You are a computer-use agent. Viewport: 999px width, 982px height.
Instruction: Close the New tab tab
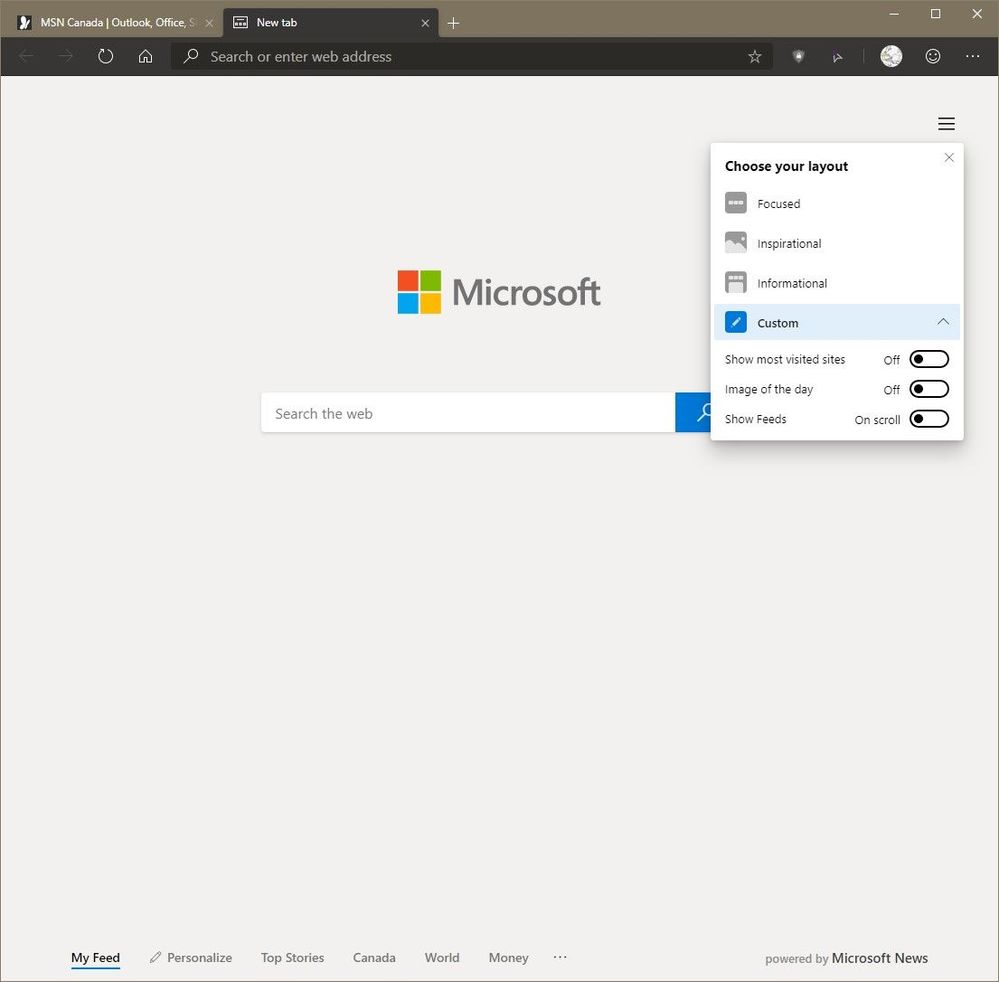point(425,23)
